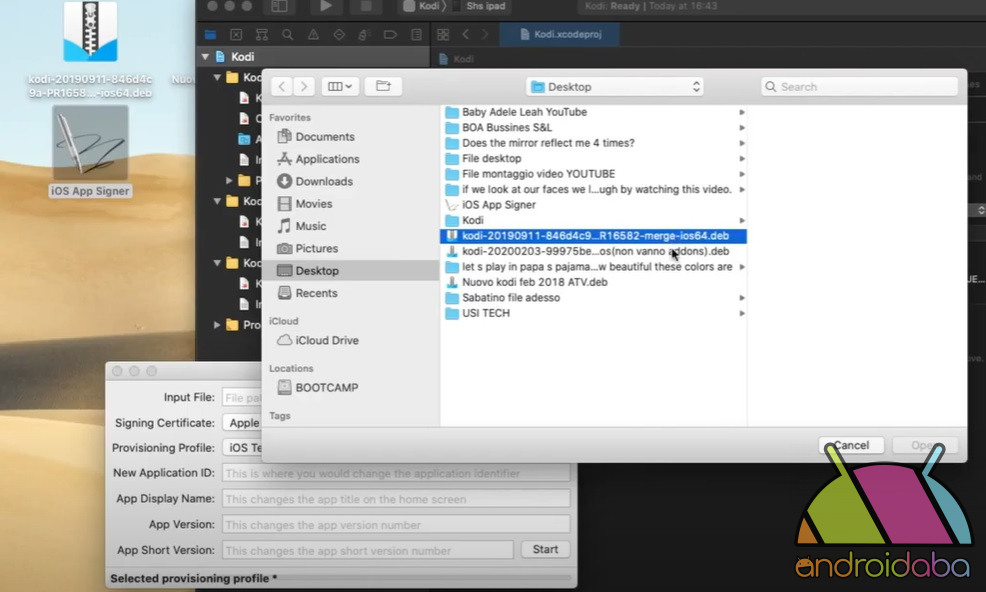The height and width of the screenshot is (592, 986).
Task: Go back in file dialog history
Action: tap(282, 86)
